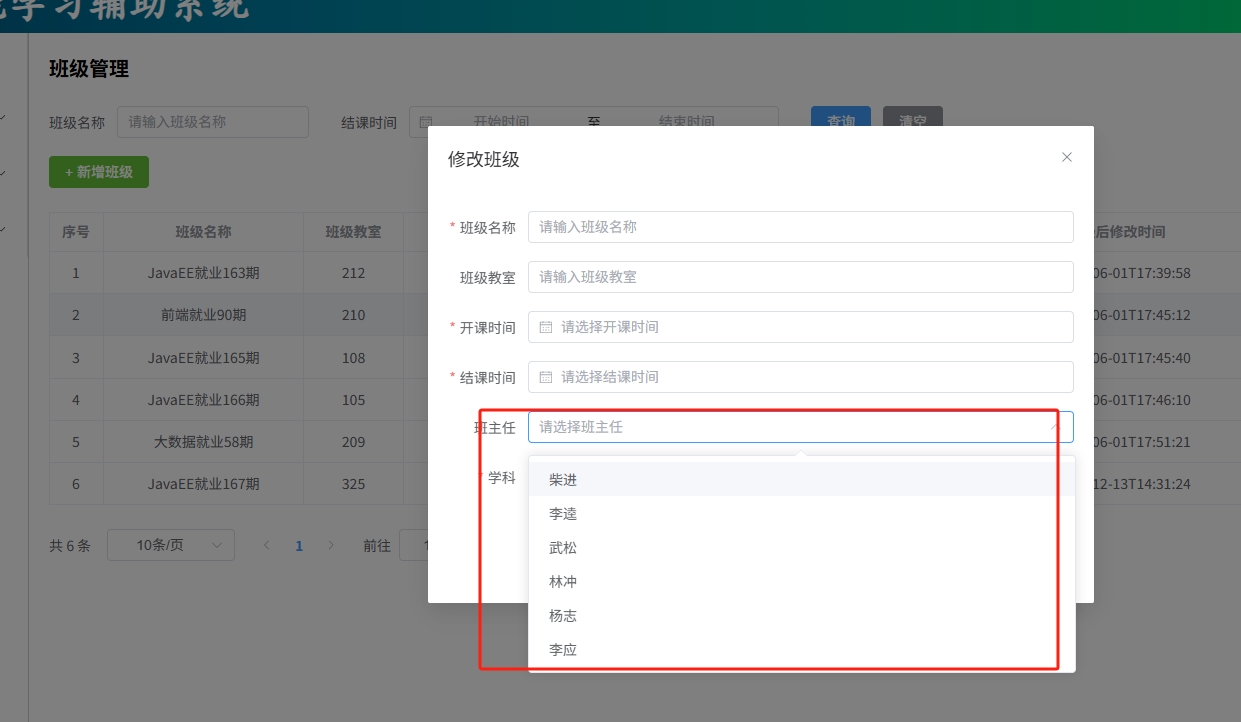The height and width of the screenshot is (722, 1241).
Task: Click the 班级名称 input in the dialog
Action: click(800, 227)
